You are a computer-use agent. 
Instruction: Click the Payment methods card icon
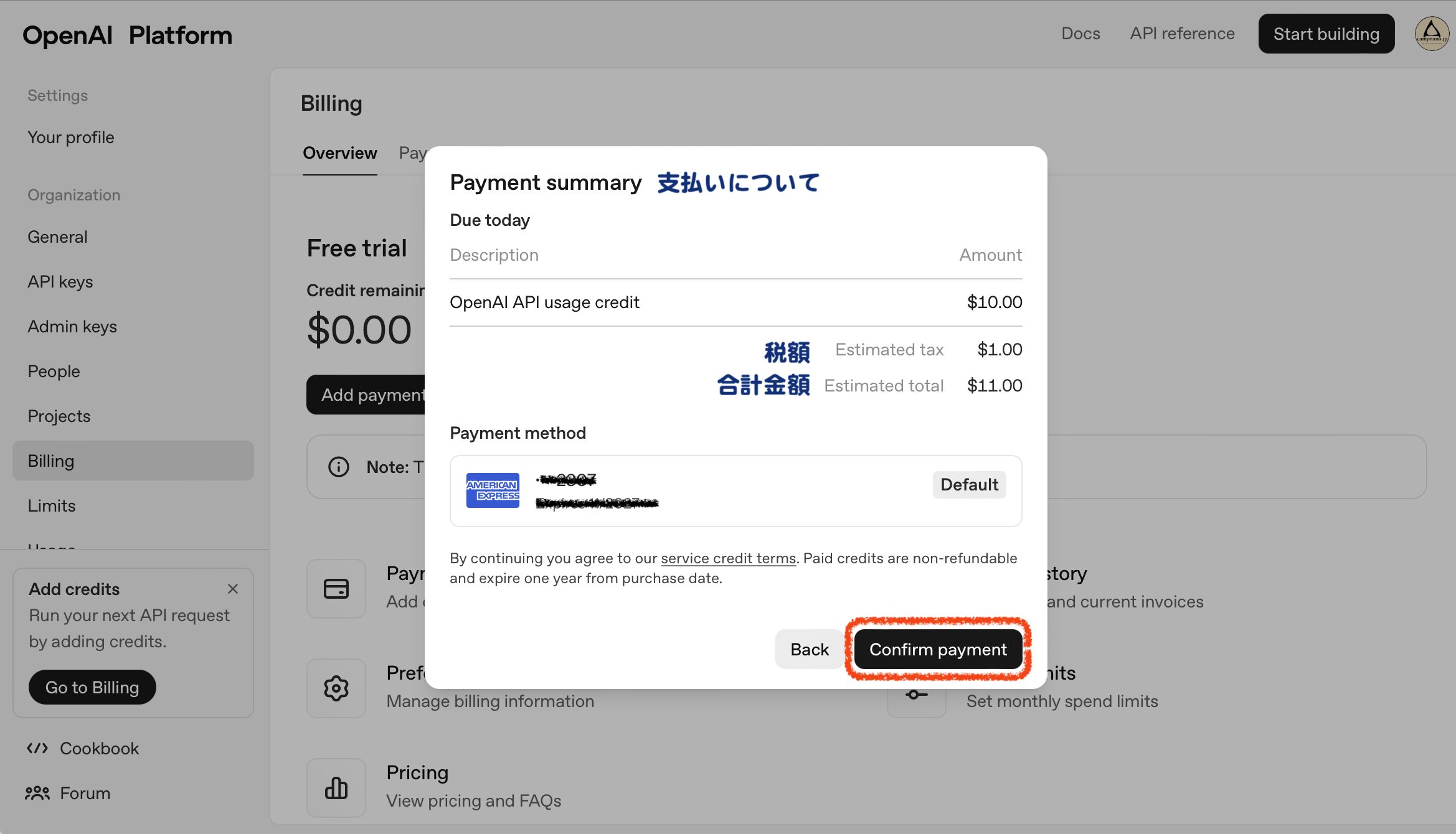click(x=336, y=589)
